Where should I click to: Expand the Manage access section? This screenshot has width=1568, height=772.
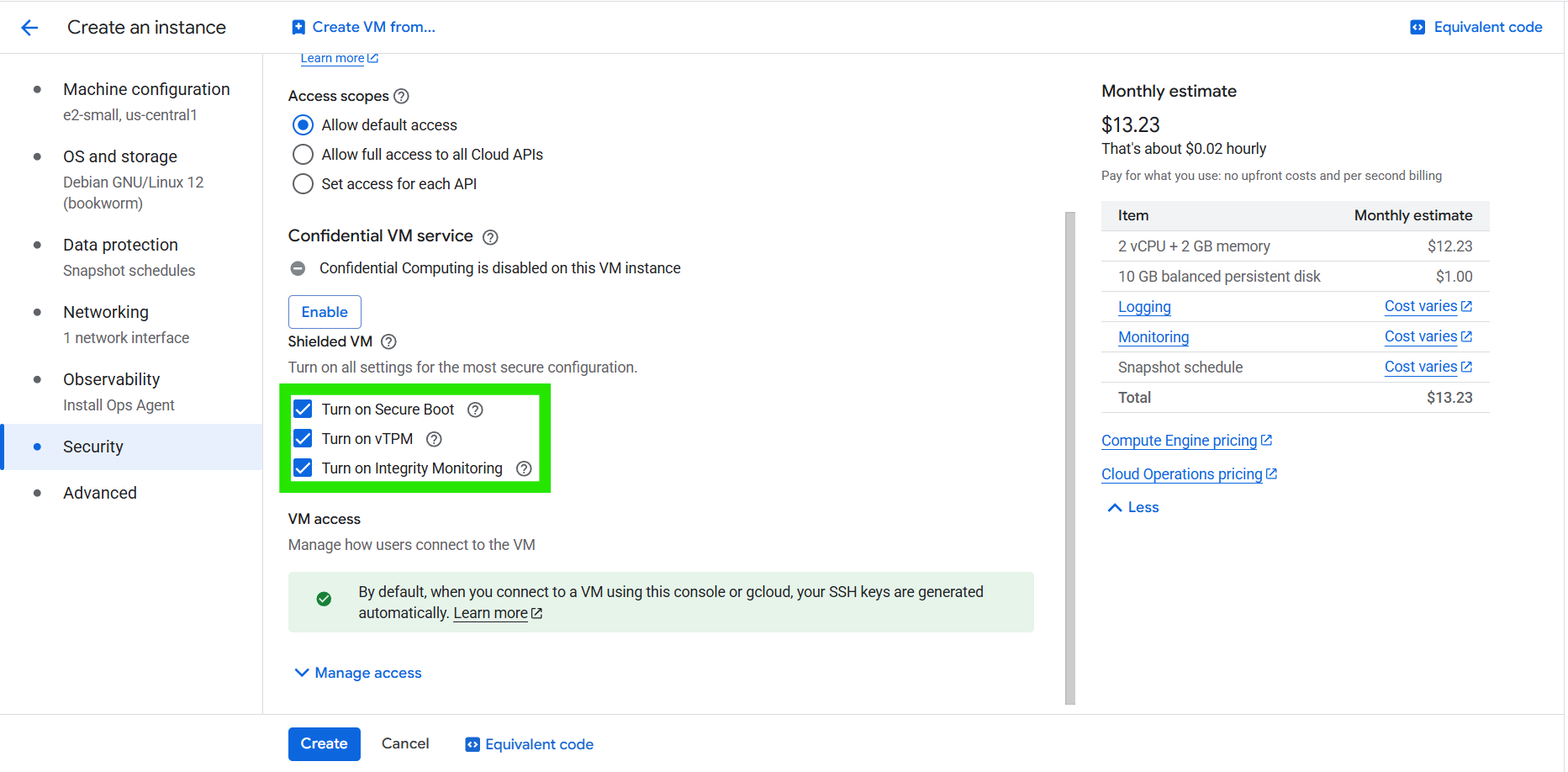[358, 673]
